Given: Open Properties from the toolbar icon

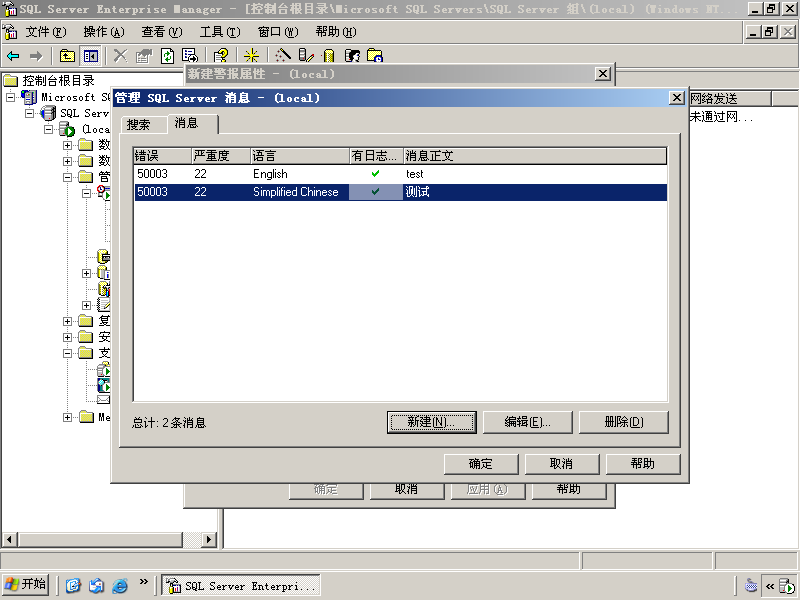Looking at the screenshot, I should [x=144, y=56].
